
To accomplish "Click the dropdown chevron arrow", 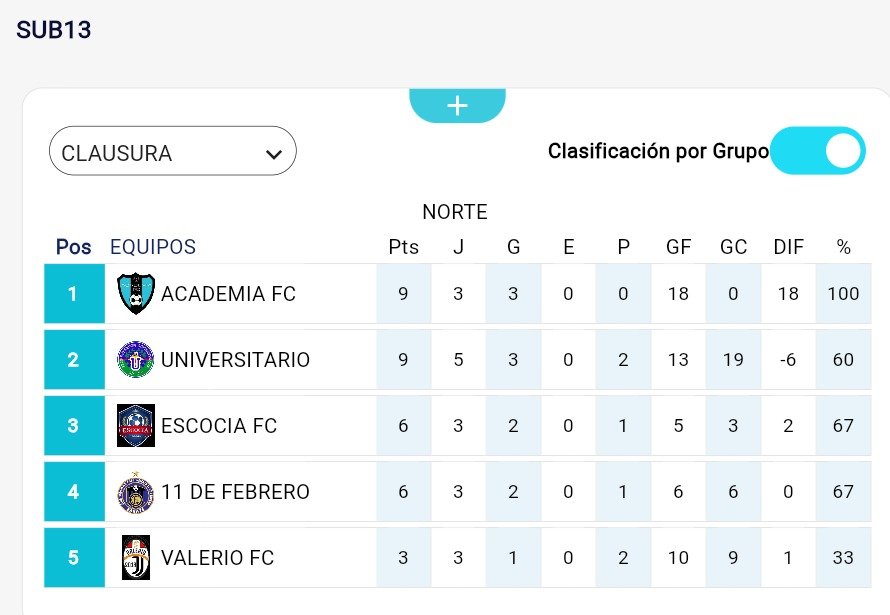I will (272, 154).
